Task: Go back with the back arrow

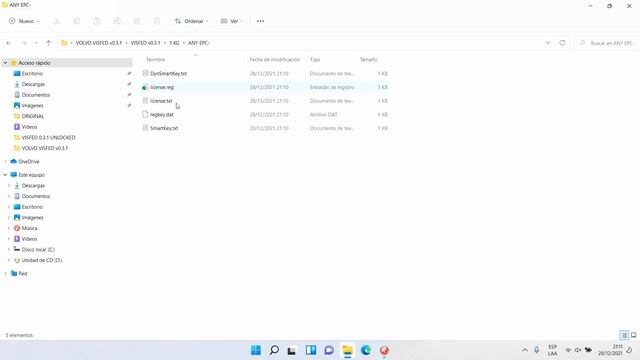Action: (x=9, y=43)
